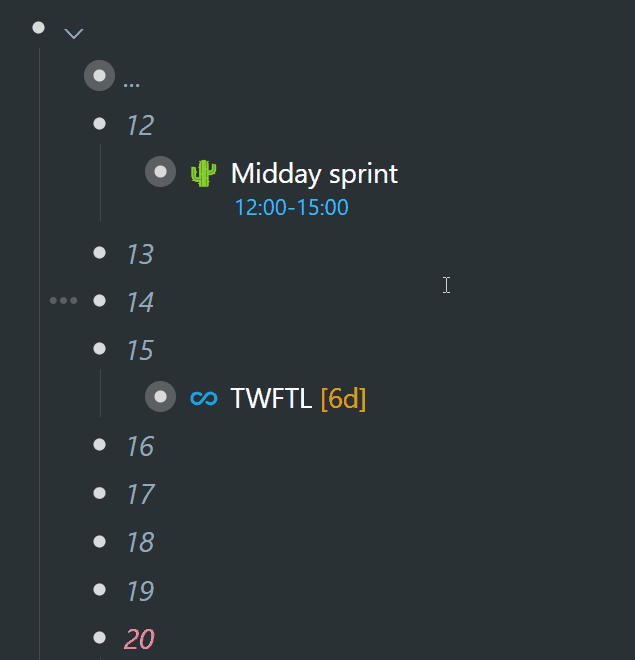
Task: Click the bullet of day 15
Action: (x=99, y=349)
